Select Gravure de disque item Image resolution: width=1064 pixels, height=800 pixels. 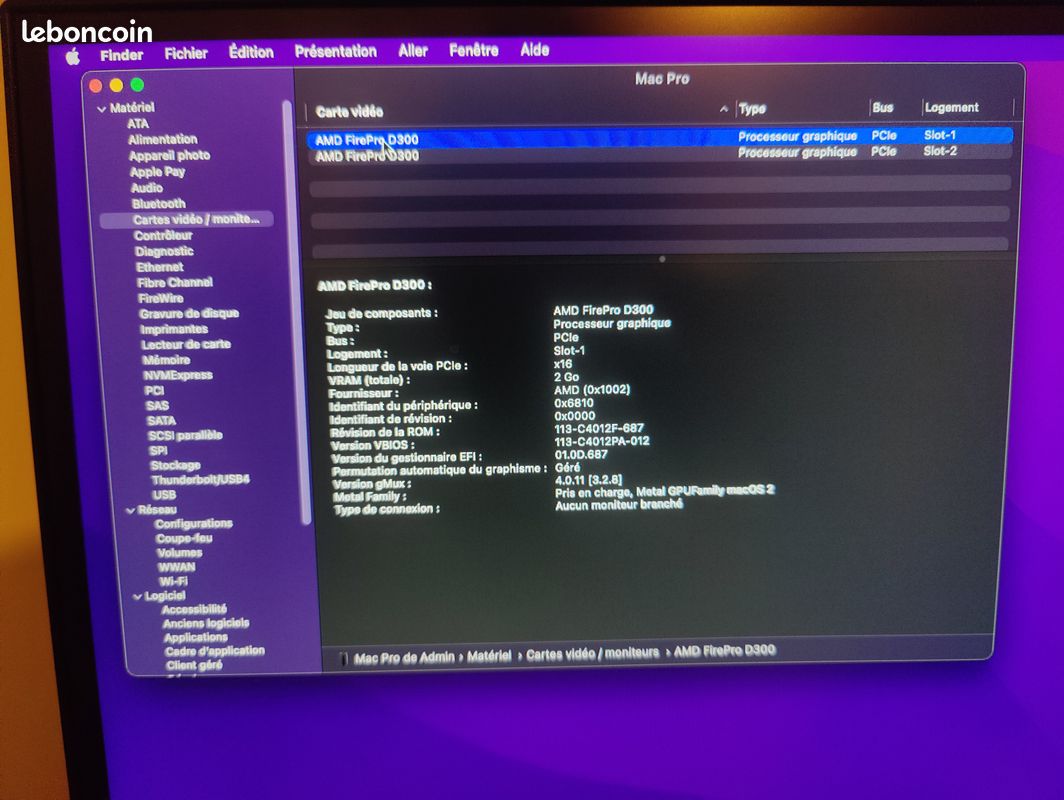[x=189, y=313]
